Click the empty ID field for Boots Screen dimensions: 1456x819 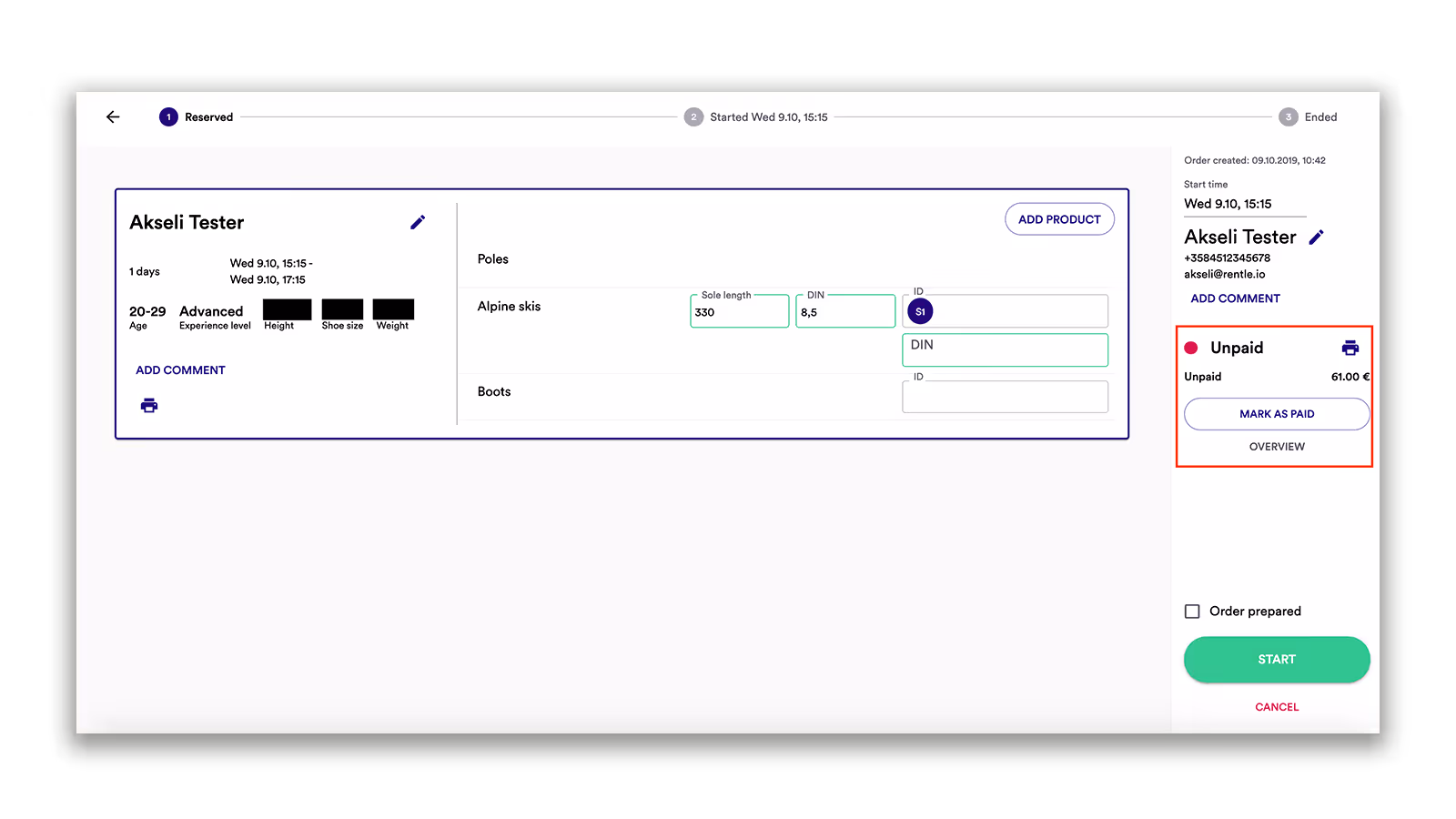pos(1004,396)
